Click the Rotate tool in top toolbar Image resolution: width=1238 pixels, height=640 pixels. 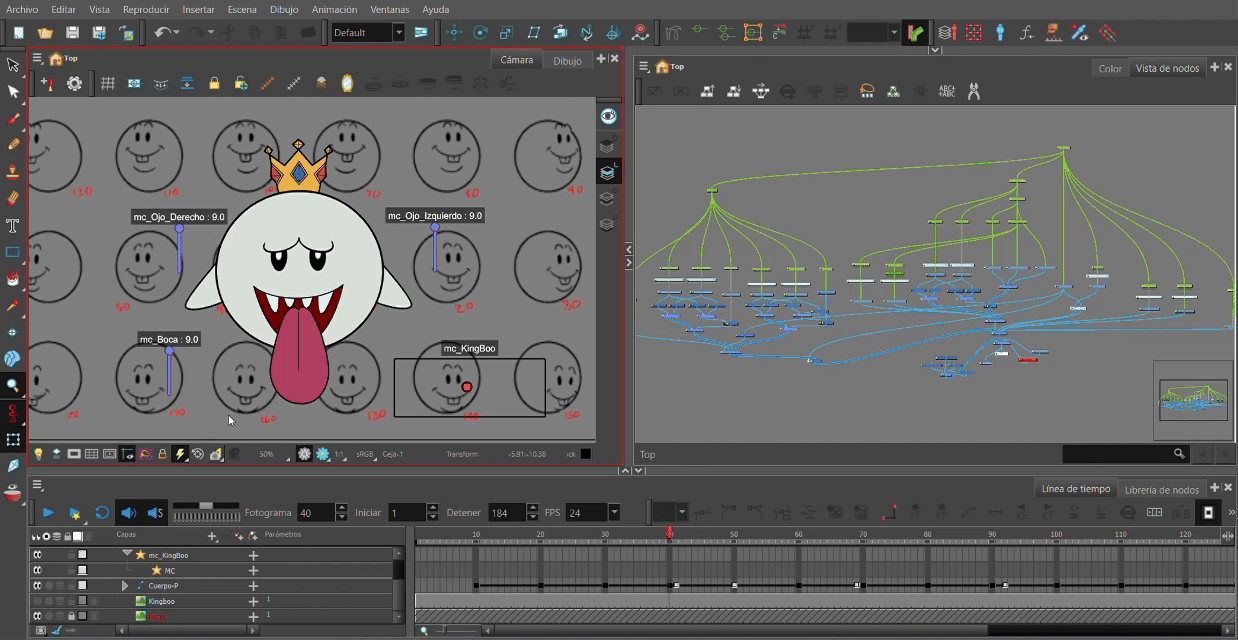(481, 33)
